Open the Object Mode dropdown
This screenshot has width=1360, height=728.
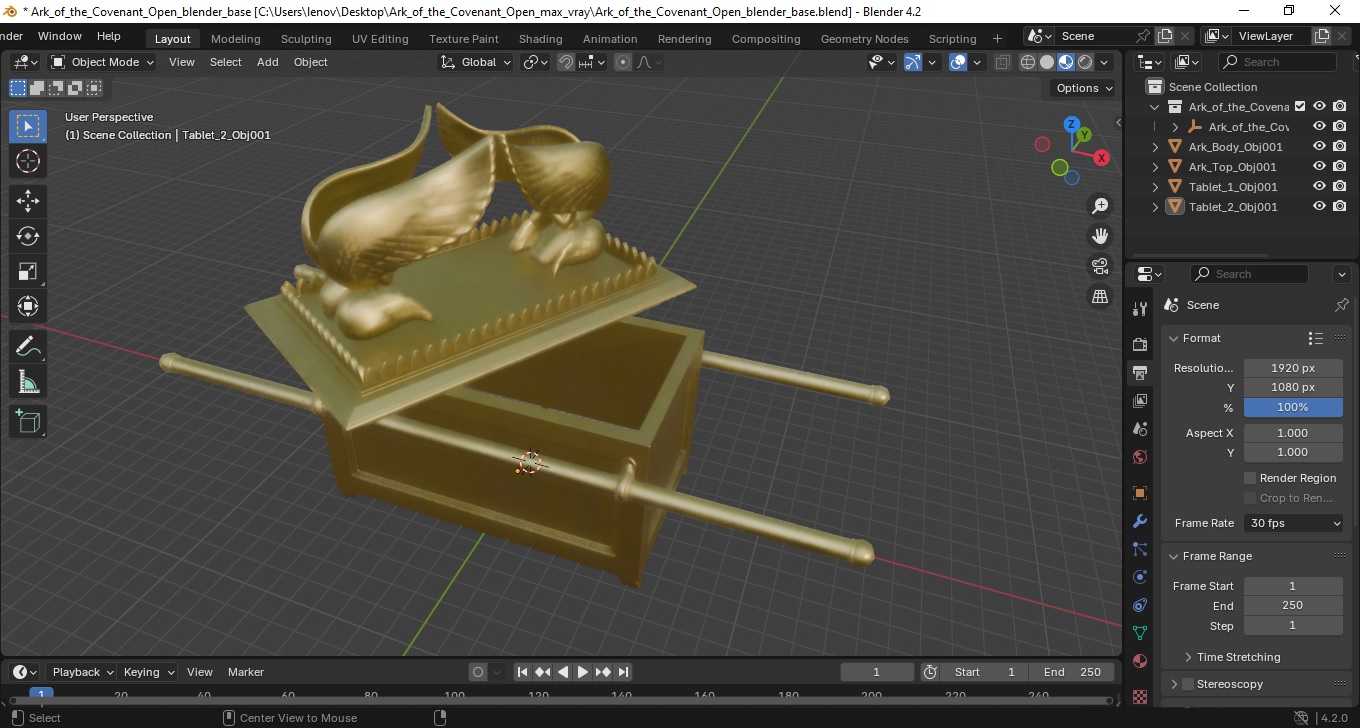pyautogui.click(x=103, y=62)
